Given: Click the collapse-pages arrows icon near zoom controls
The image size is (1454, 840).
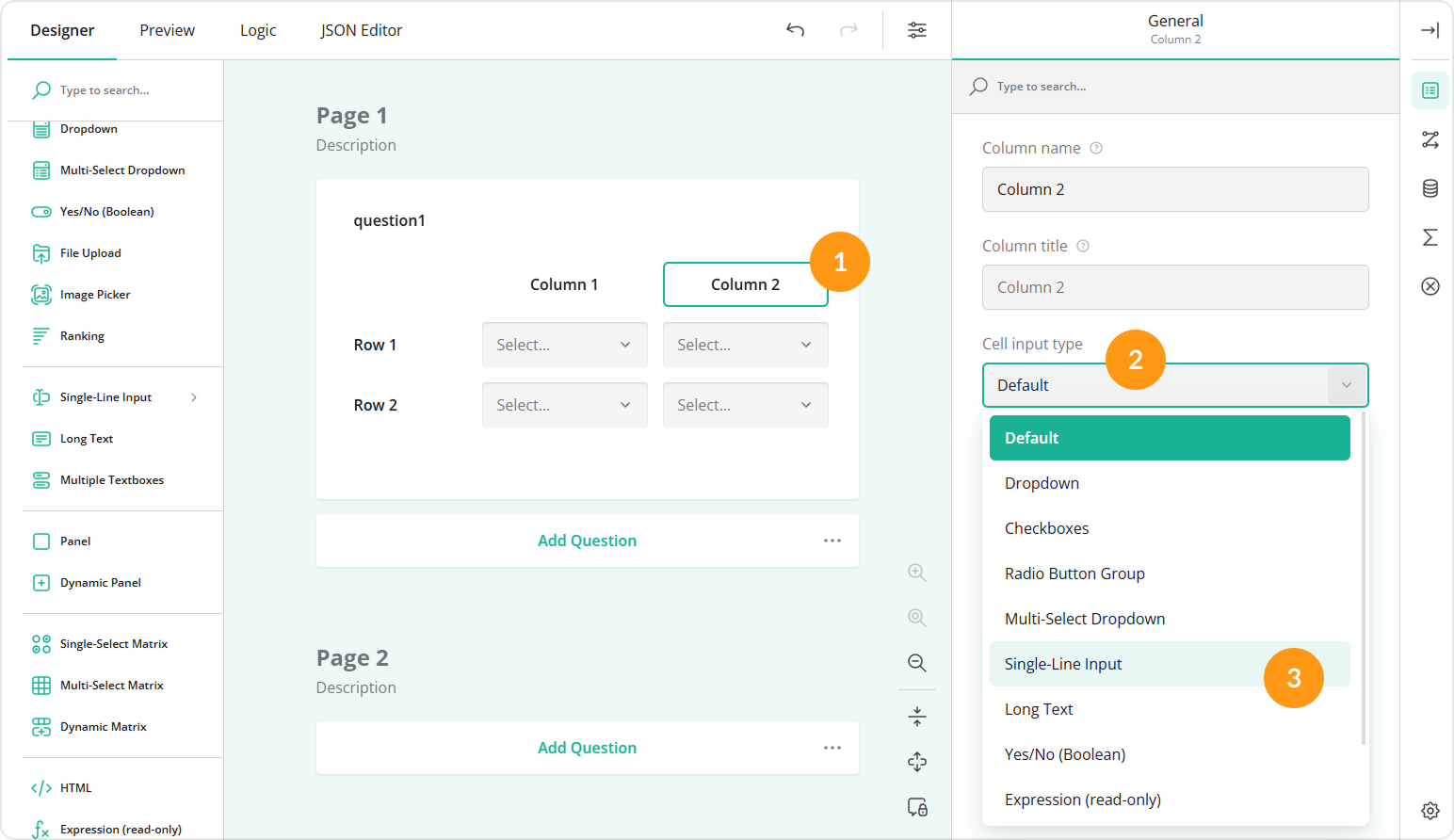Looking at the screenshot, I should pos(916,716).
